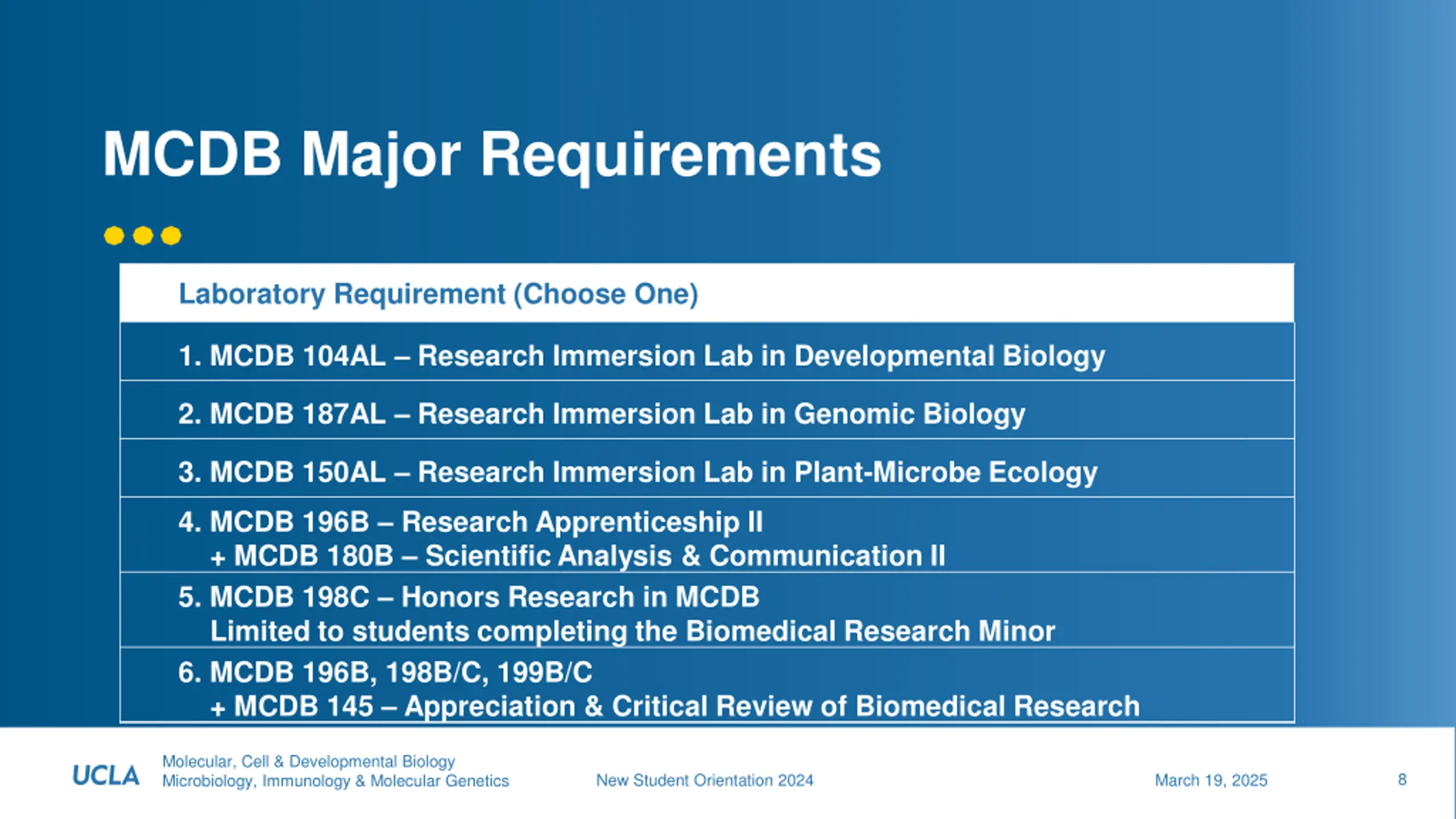Click the middle yellow dot under the title
The width and height of the screenshot is (1456, 819).
point(143,235)
